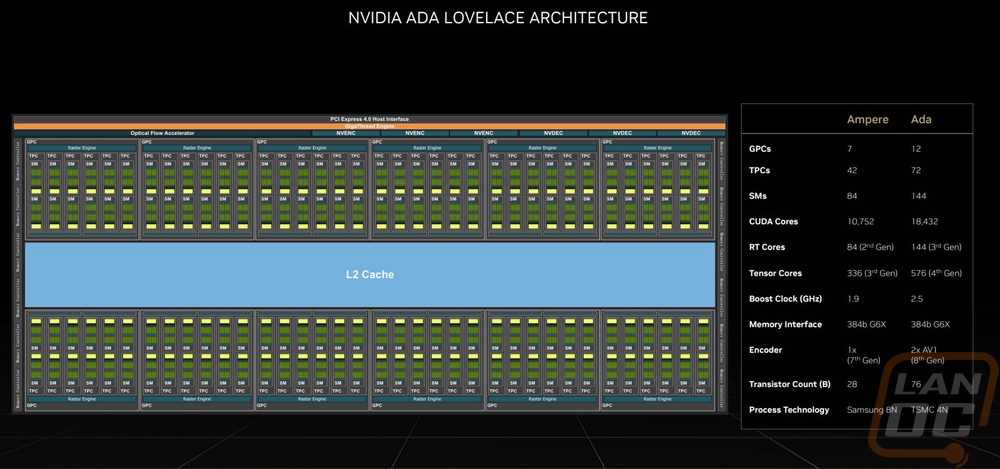Select the GPCs row label

tap(760, 149)
